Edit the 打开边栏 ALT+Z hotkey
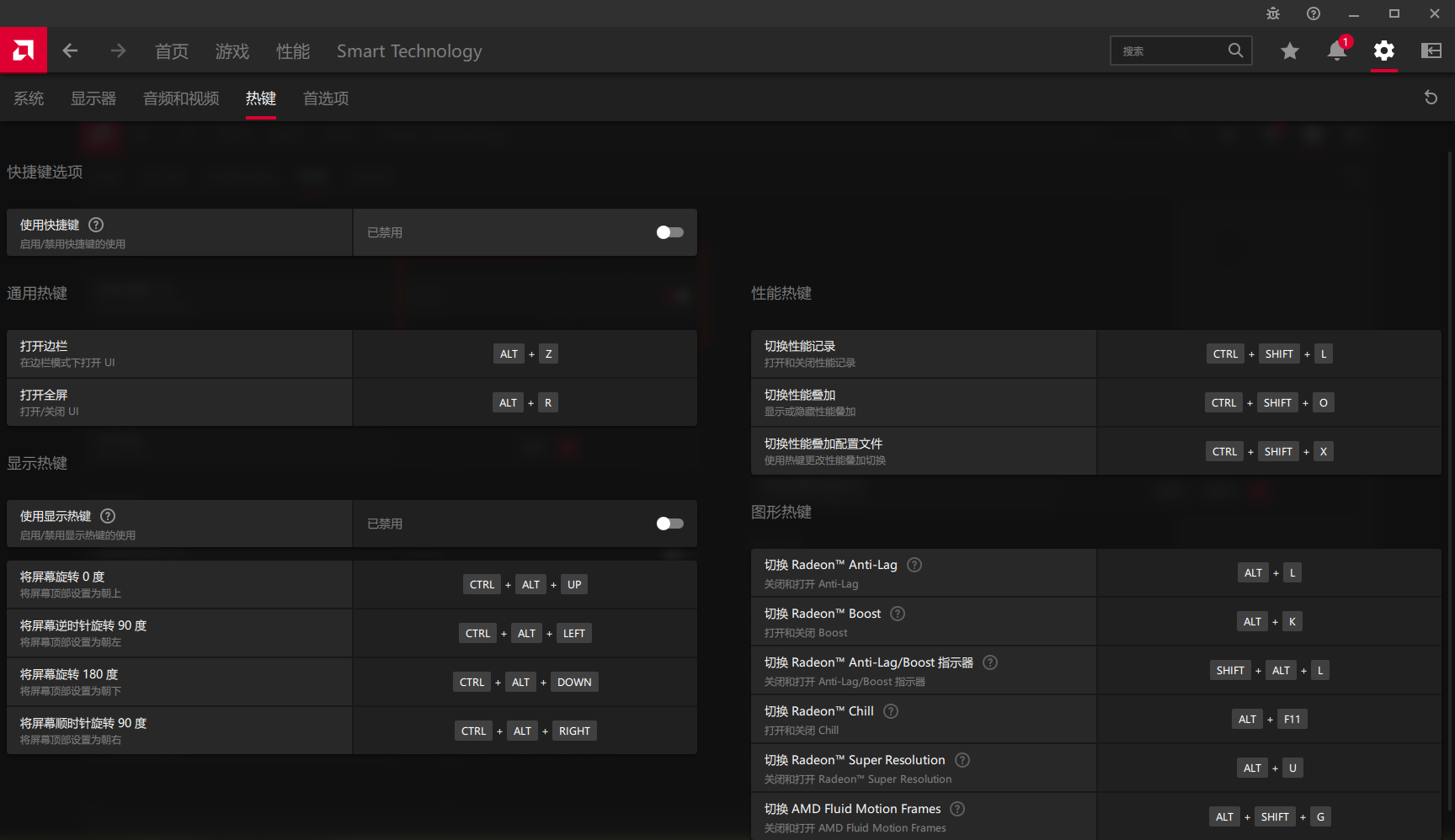 [525, 354]
